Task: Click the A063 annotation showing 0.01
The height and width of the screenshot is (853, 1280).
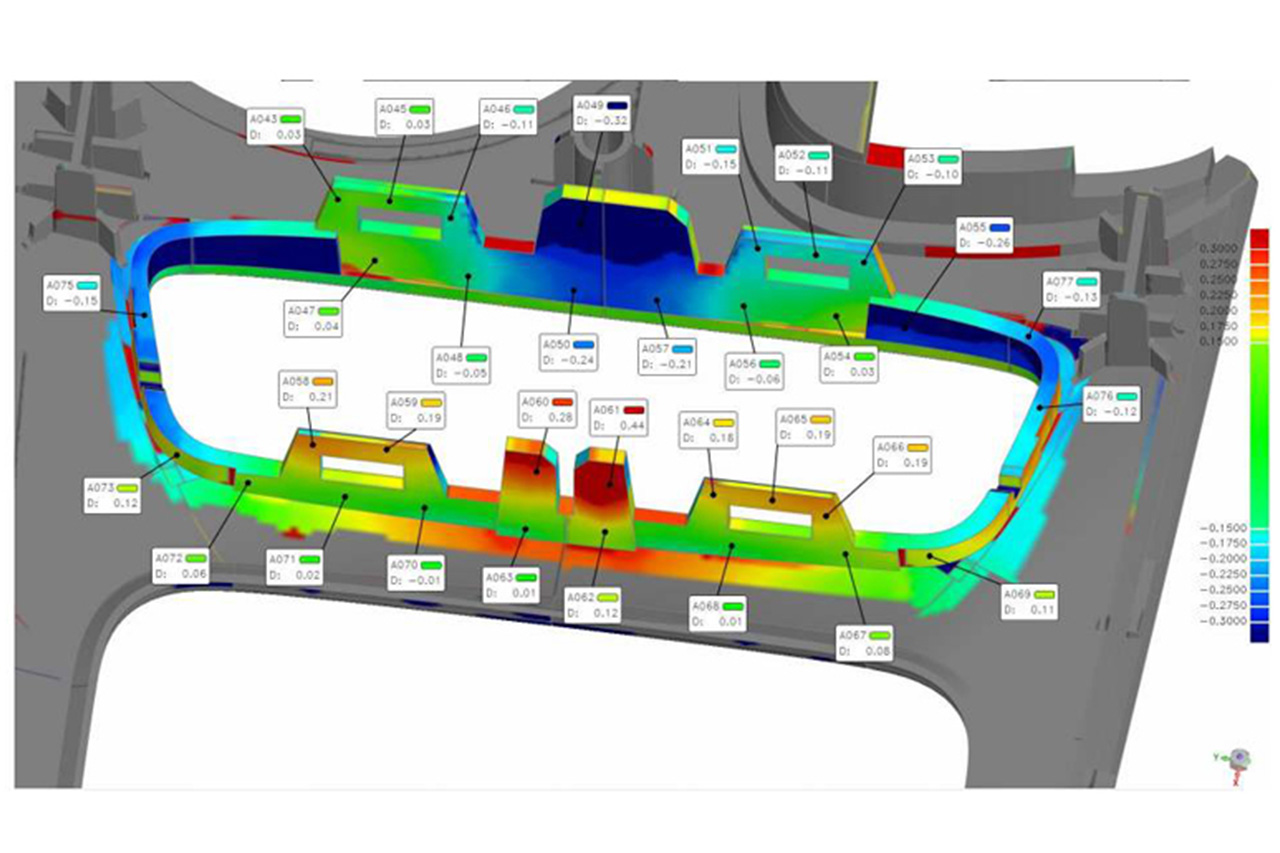Action: (x=513, y=584)
